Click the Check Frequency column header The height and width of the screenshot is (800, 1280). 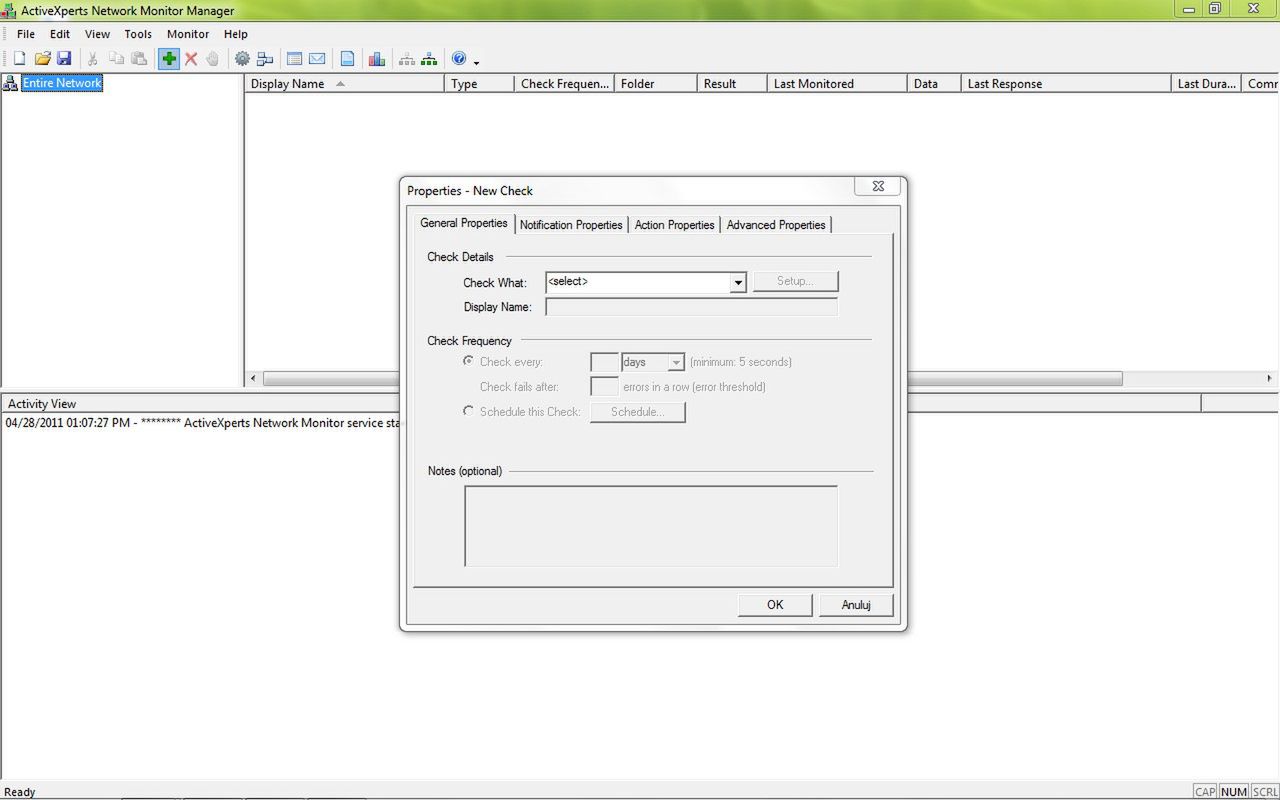564,84
